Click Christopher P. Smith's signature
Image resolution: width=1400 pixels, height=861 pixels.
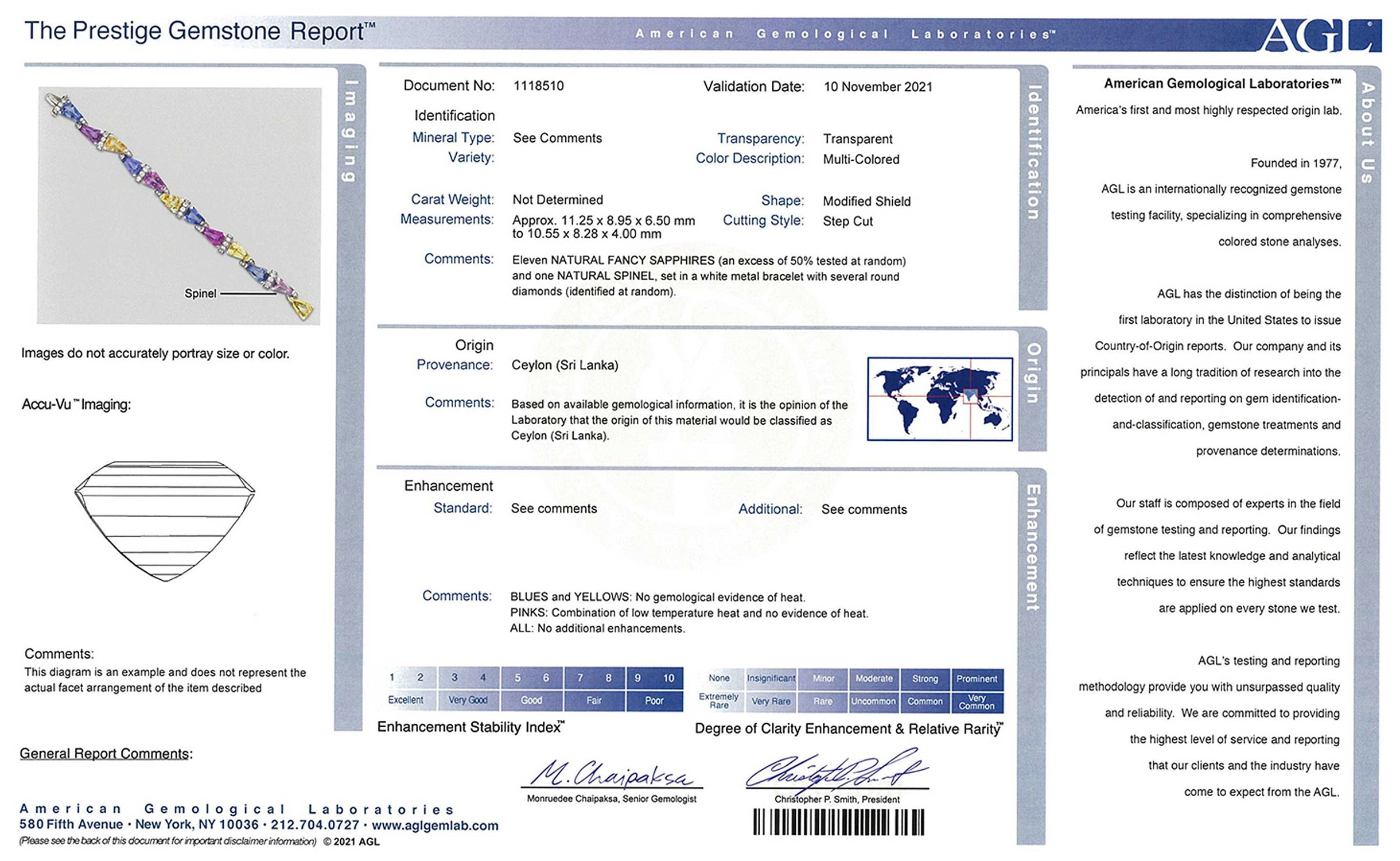tap(836, 770)
